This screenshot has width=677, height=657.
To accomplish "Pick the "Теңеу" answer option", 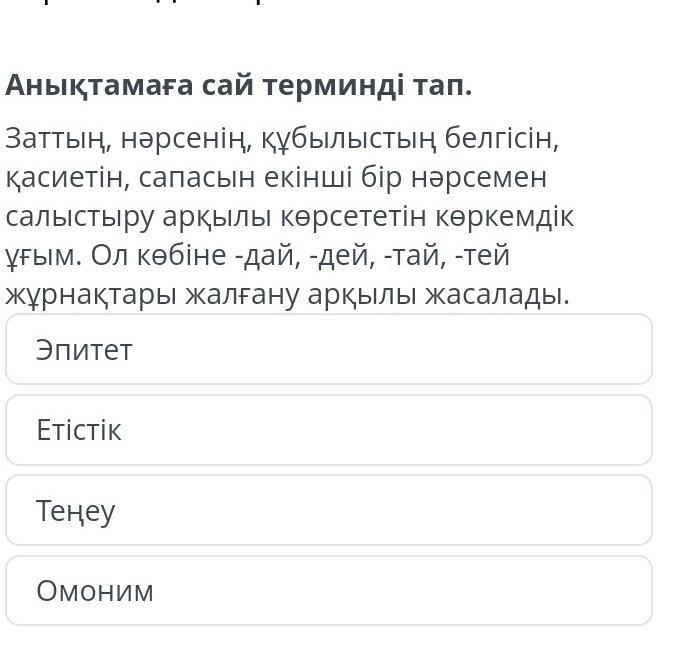I will point(328,511).
